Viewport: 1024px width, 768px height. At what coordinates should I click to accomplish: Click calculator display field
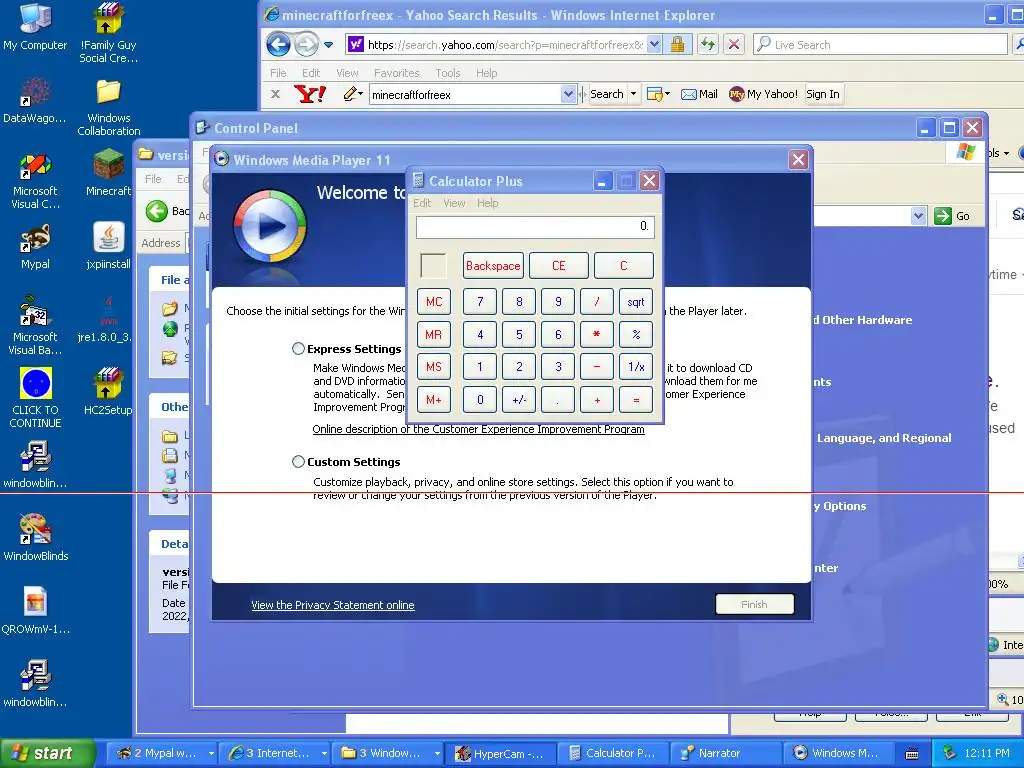coord(535,227)
